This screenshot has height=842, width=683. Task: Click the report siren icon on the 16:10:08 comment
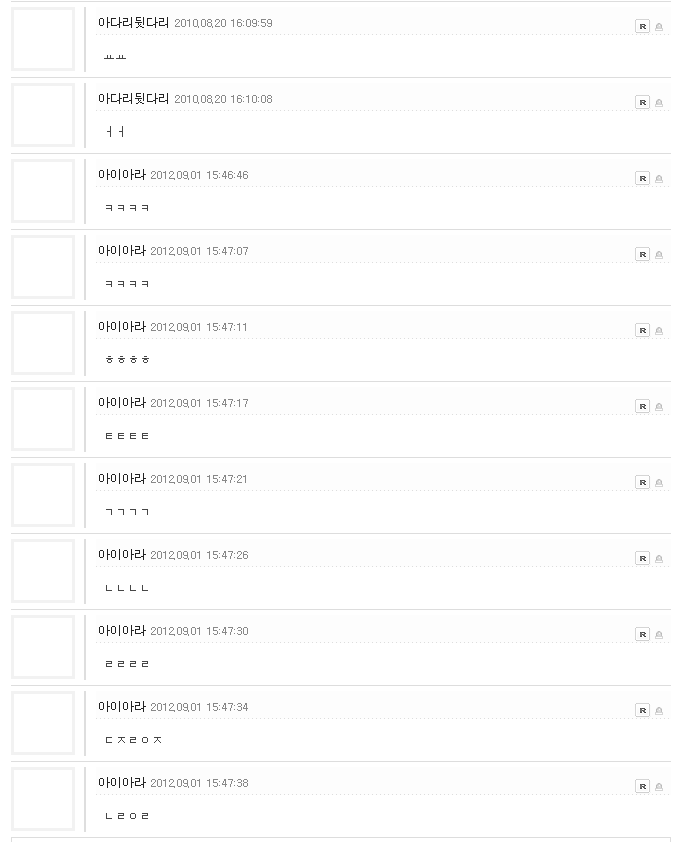pyautogui.click(x=659, y=103)
